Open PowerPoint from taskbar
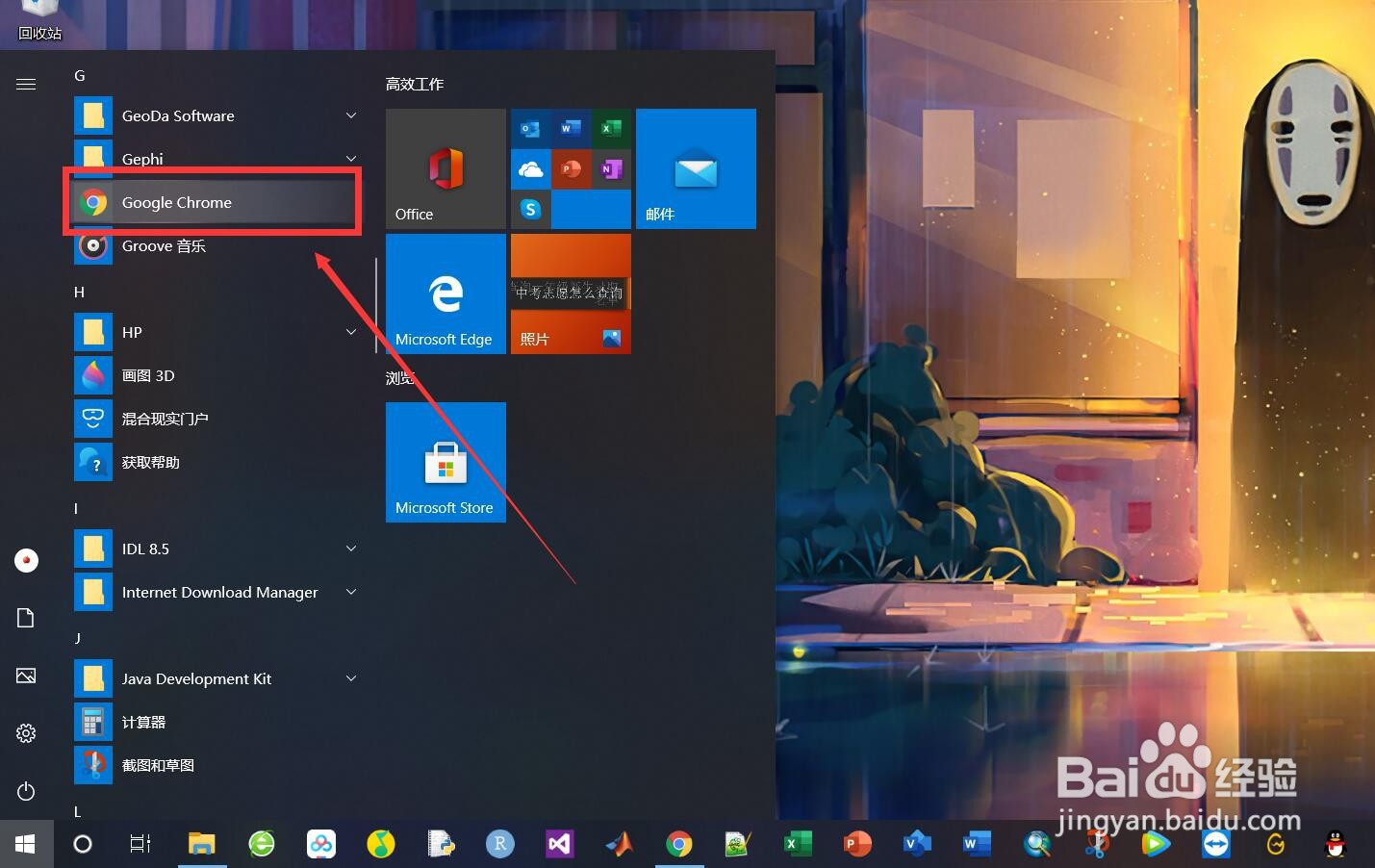The image size is (1375, 868). [856, 844]
